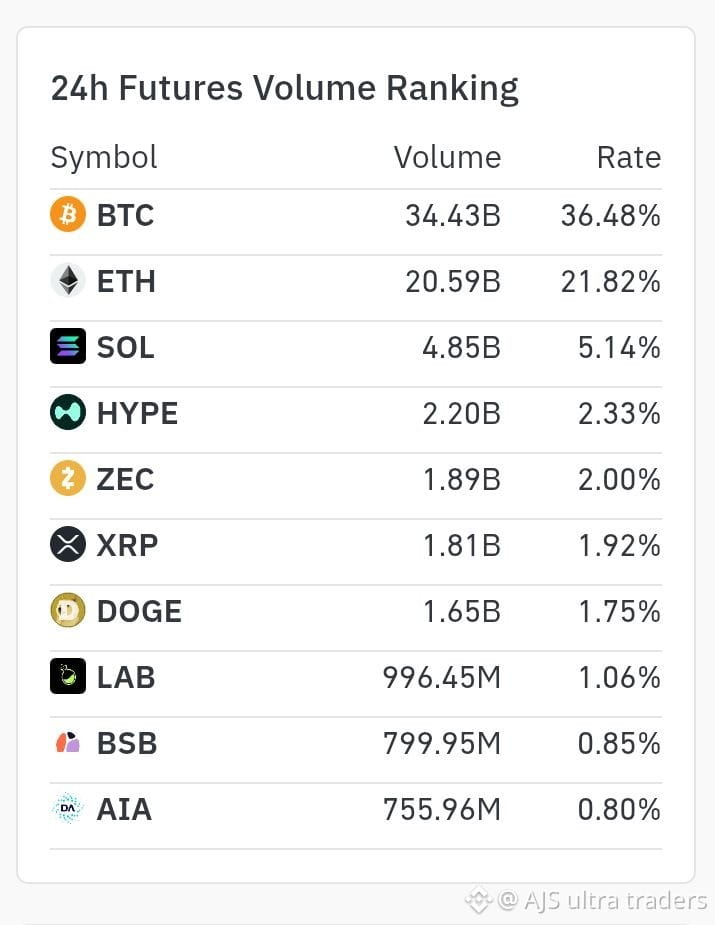This screenshot has width=715, height=925.
Task: Click the Zcash ZEC coin icon
Action: tap(68, 478)
